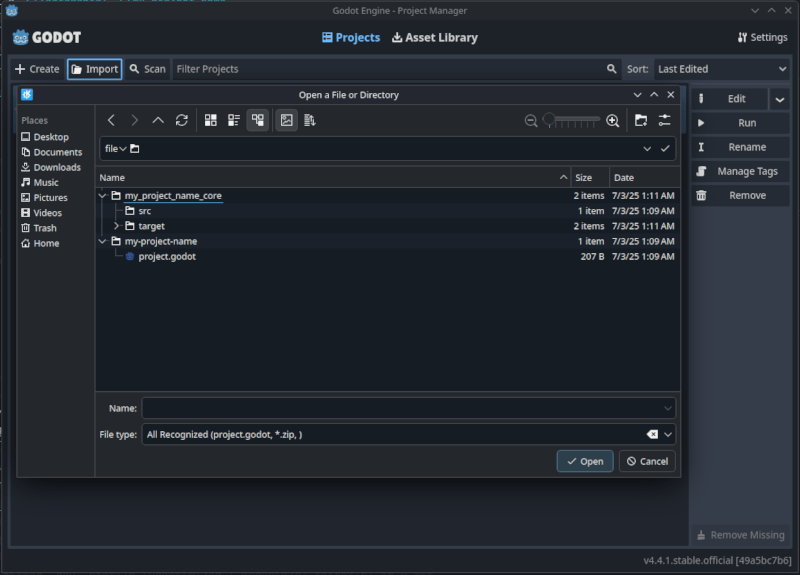Viewport: 800px width, 575px height.
Task: Expand location history dropdown arrow
Action: point(647,148)
